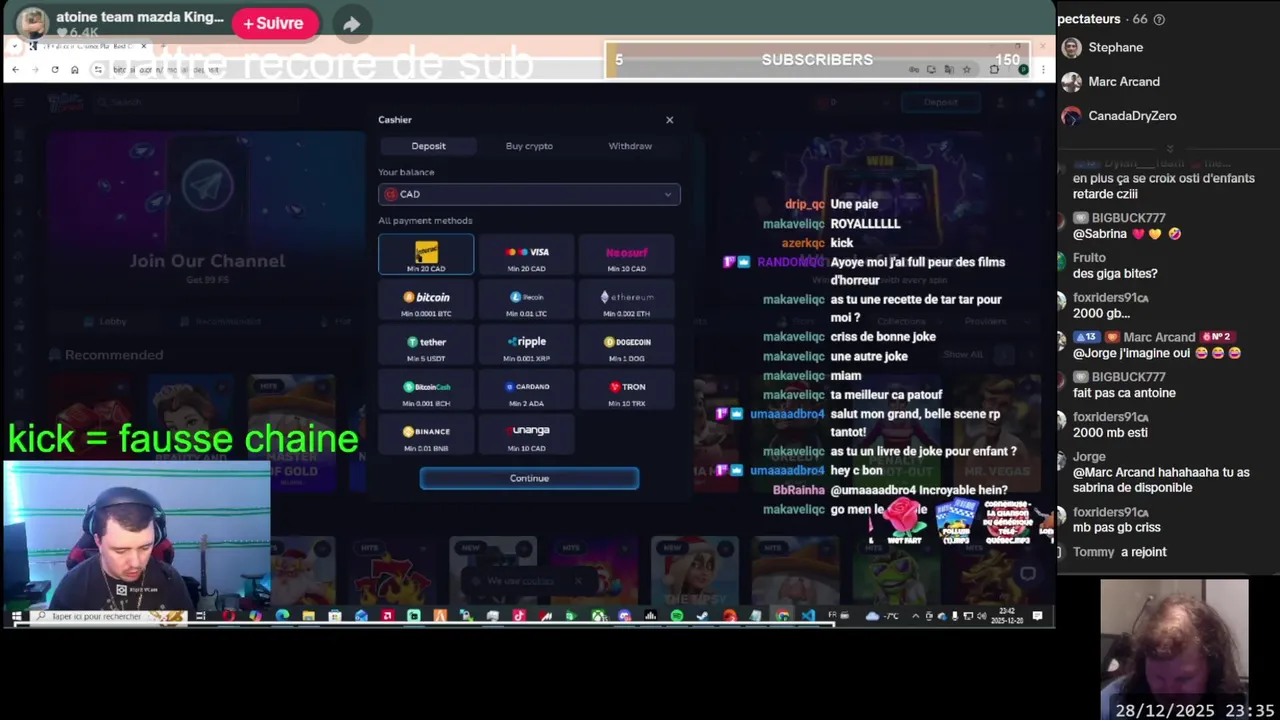Screen dimensions: 1280x720
Task: Select Neosurf payment method
Action: pyautogui.click(x=626, y=255)
